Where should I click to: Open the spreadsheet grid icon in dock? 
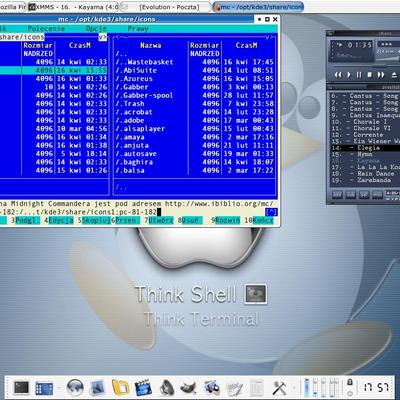[257, 388]
